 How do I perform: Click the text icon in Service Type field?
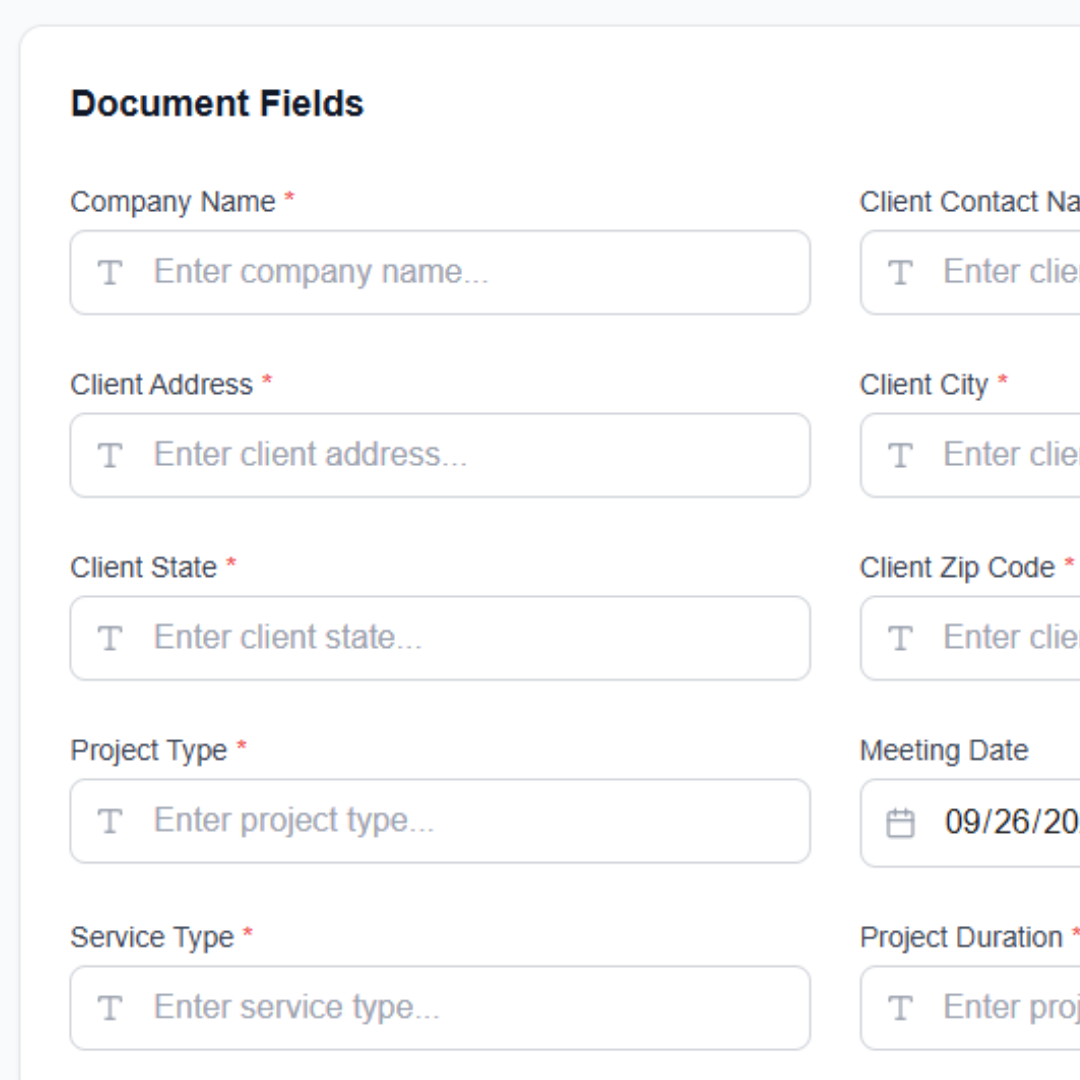click(x=110, y=1009)
